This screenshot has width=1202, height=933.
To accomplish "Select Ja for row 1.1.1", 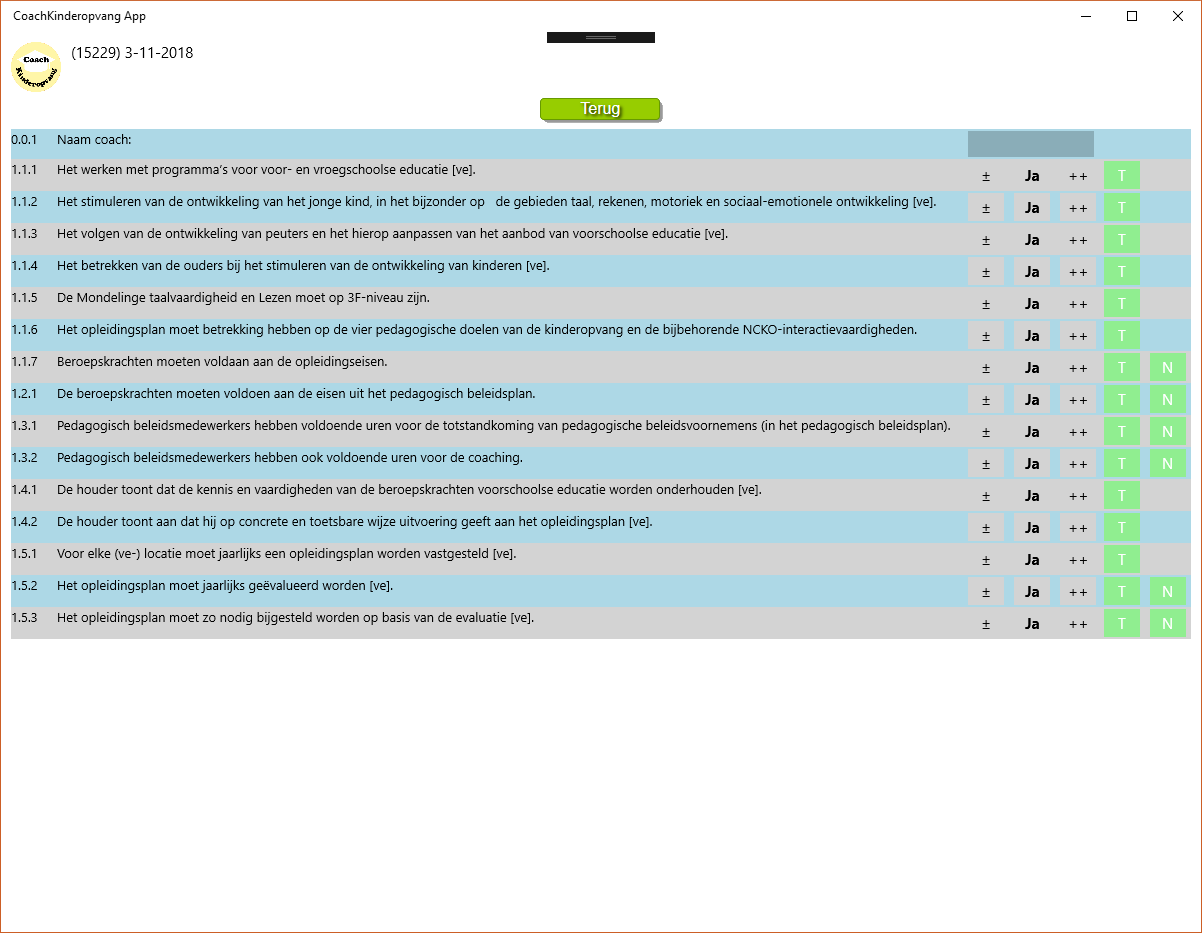I will pos(1032,176).
